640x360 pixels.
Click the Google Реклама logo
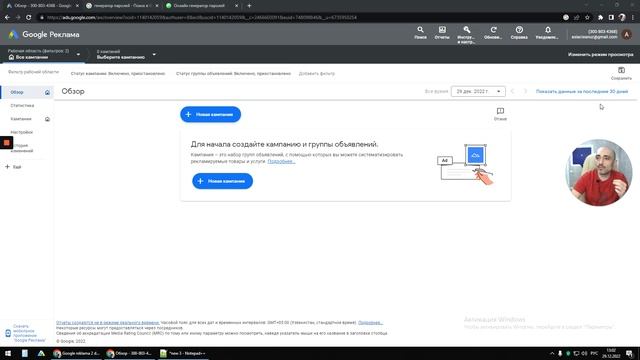click(x=44, y=35)
